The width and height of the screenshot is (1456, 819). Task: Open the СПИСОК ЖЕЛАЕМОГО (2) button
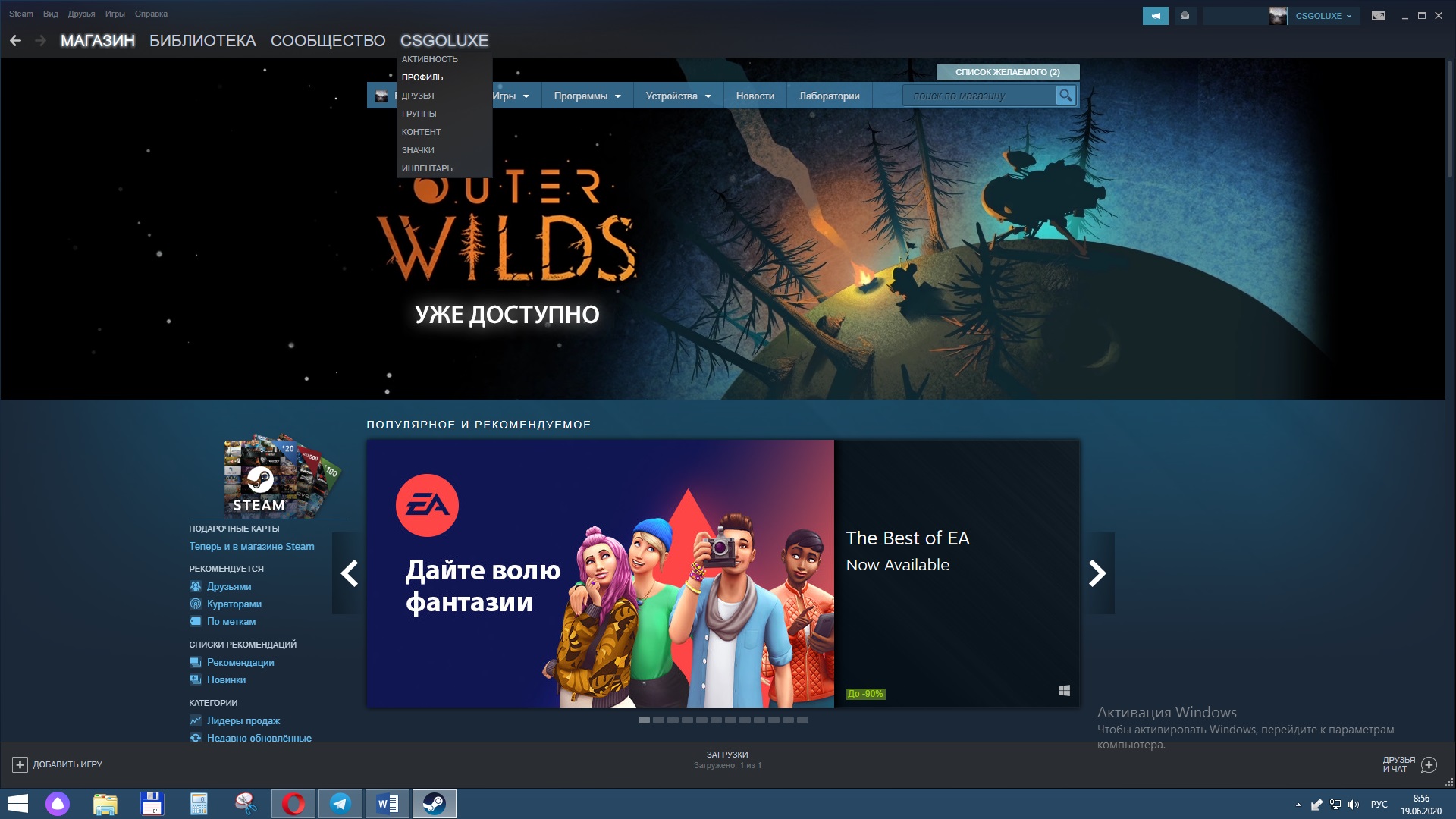pos(1008,72)
